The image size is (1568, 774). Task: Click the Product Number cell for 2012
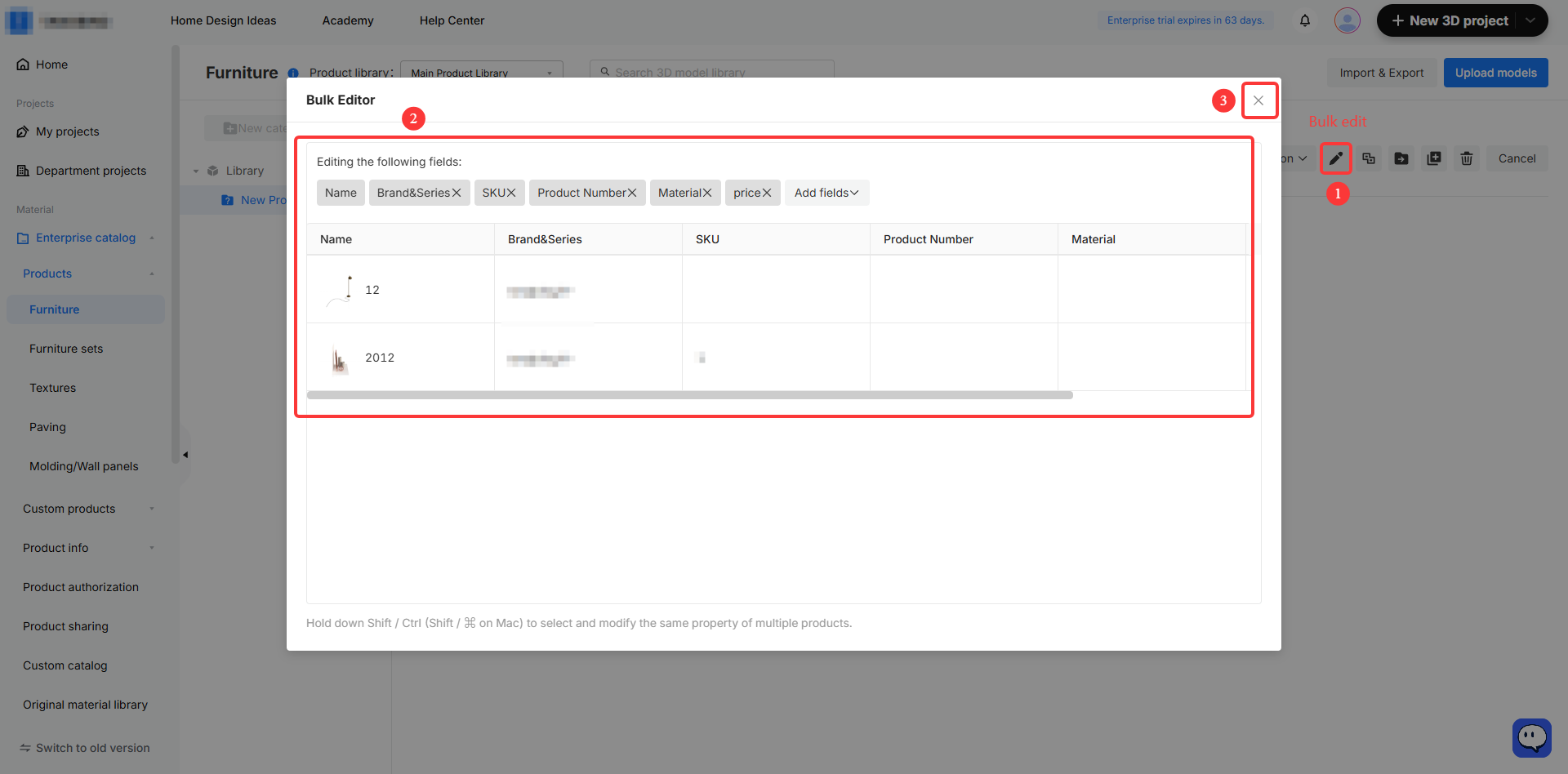tap(964, 357)
